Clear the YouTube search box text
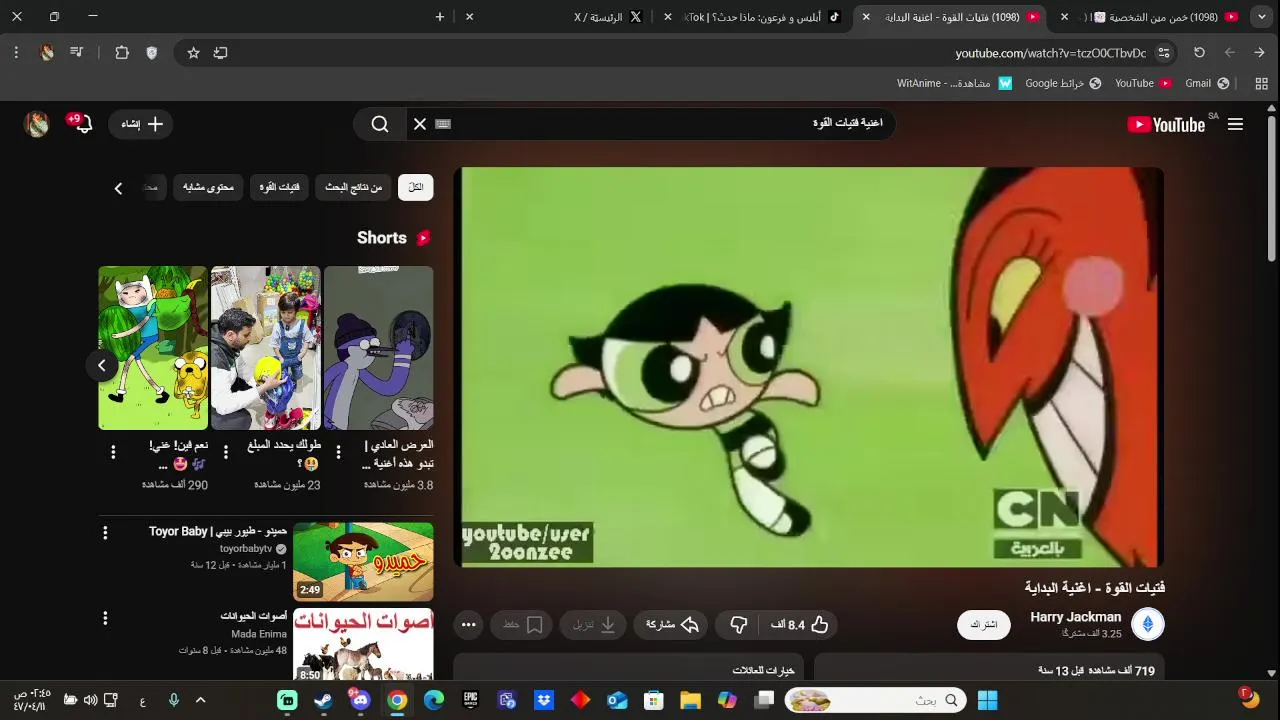The width and height of the screenshot is (1280, 720). [x=420, y=124]
